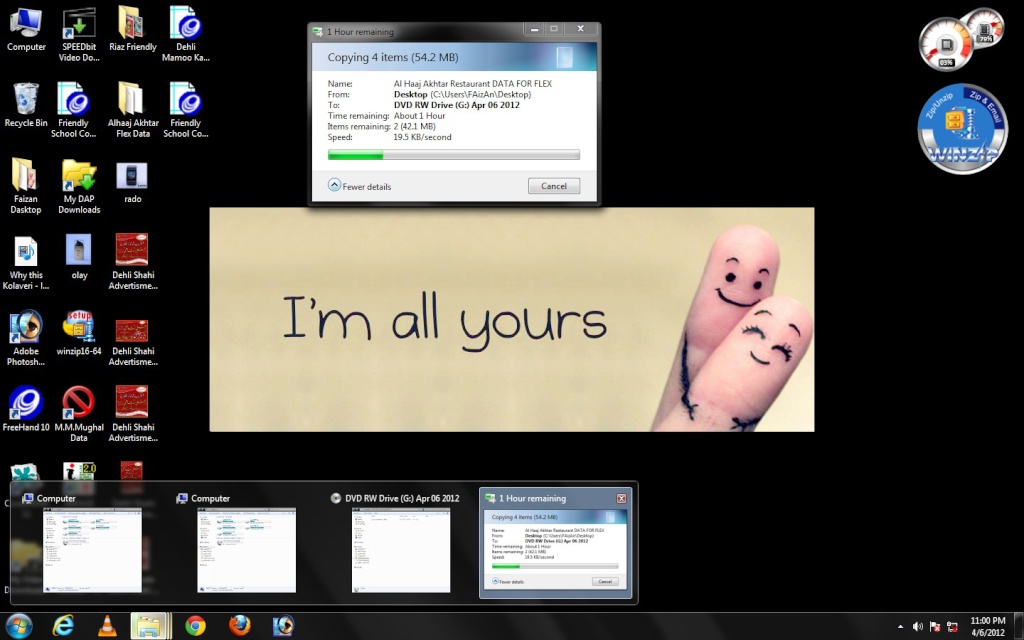Open the Windows Start menu
Screen dimensions: 1024x640
(x=18, y=626)
